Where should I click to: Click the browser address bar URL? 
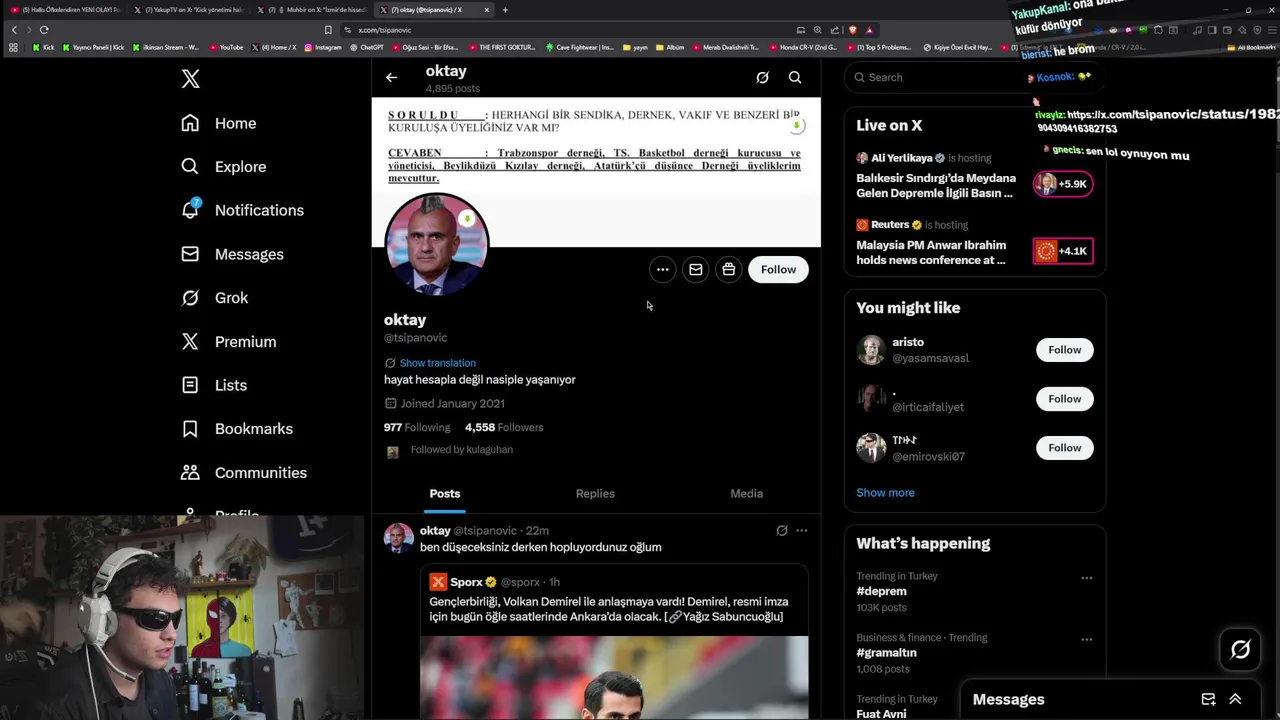click(385, 30)
